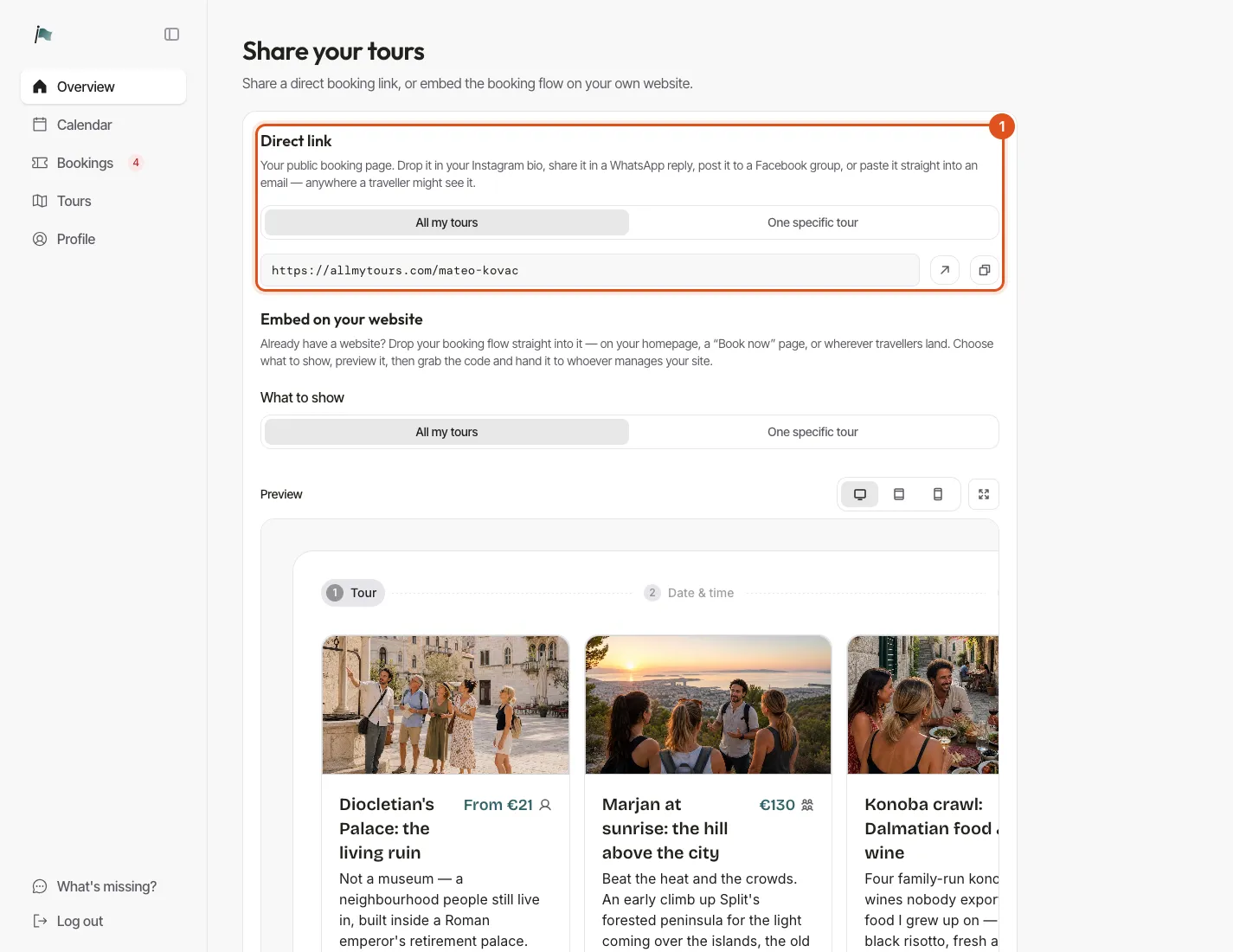Switch preview to desktop view
The width and height of the screenshot is (1233, 952).
click(860, 494)
